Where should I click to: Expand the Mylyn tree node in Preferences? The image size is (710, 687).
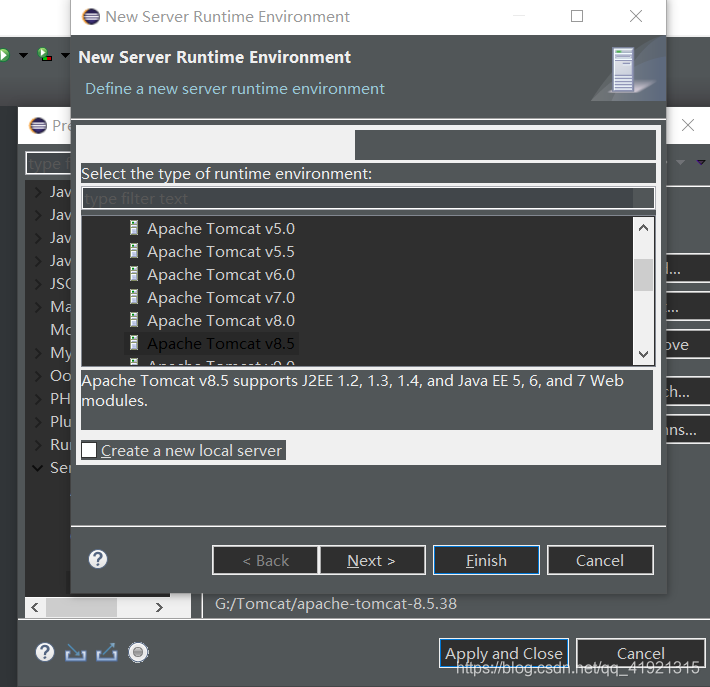click(x=38, y=353)
